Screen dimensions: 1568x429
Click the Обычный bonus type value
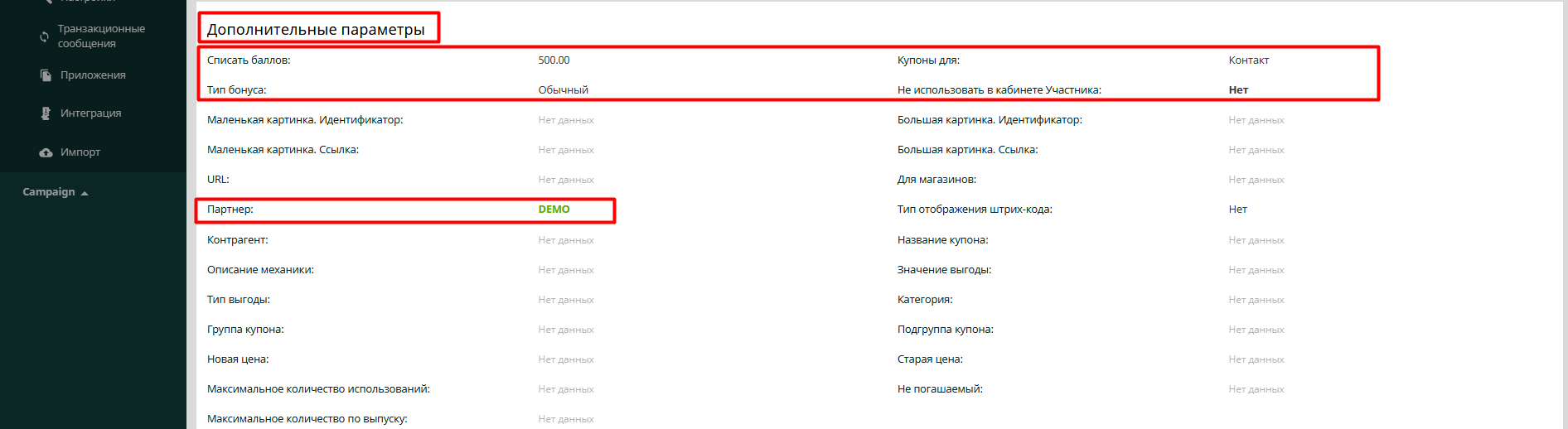click(563, 90)
